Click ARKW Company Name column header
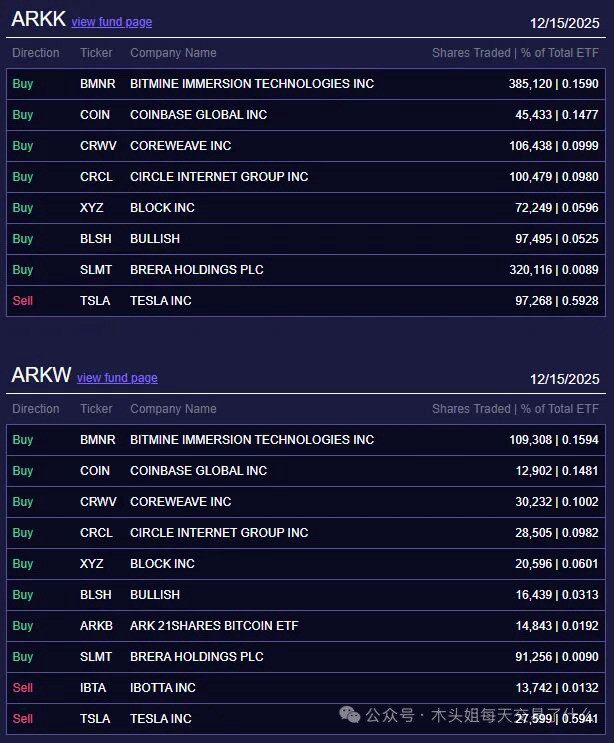Screen dimensions: 614x743 (x=173, y=408)
